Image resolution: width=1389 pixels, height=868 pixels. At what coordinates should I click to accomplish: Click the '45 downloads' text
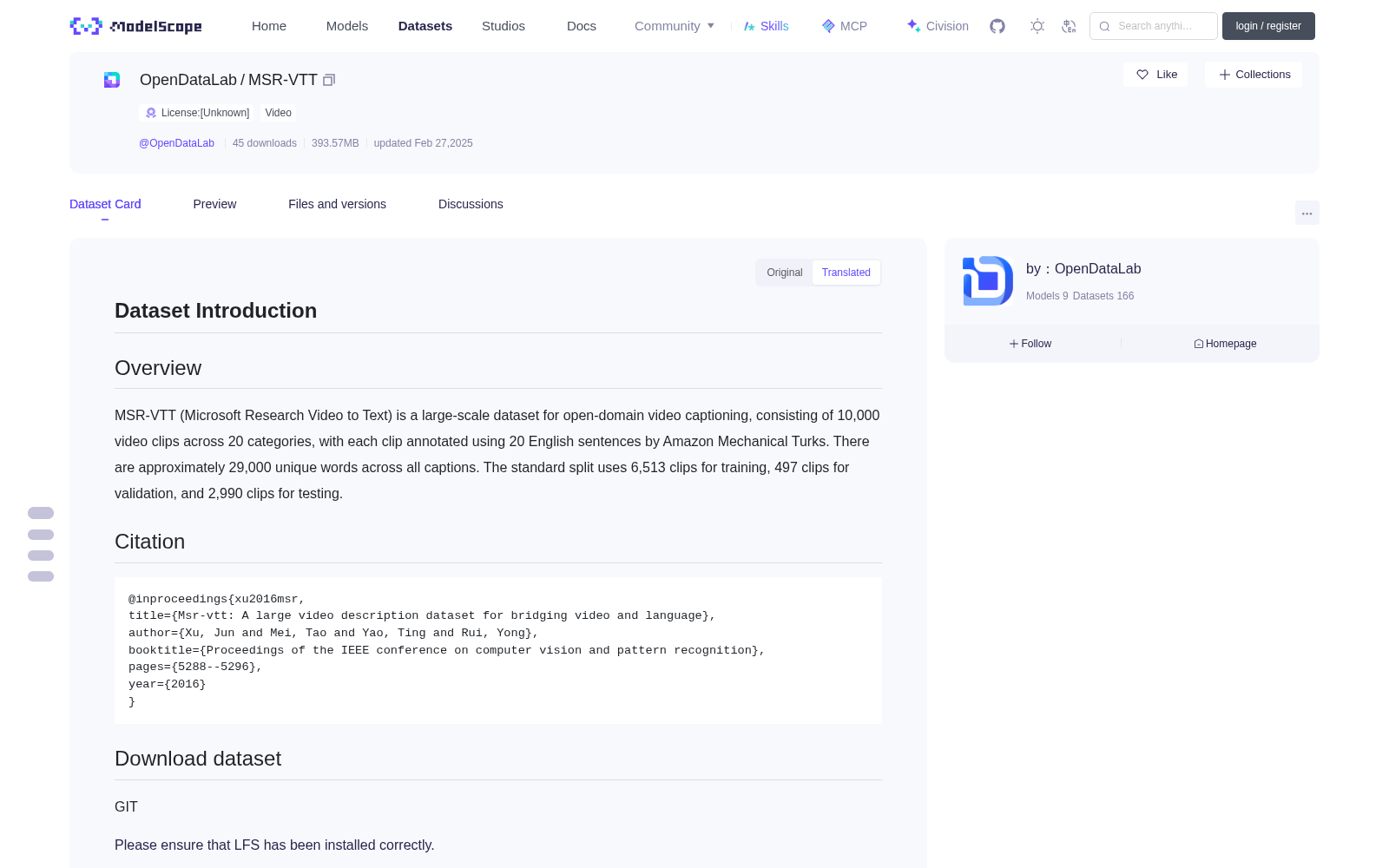[265, 143]
